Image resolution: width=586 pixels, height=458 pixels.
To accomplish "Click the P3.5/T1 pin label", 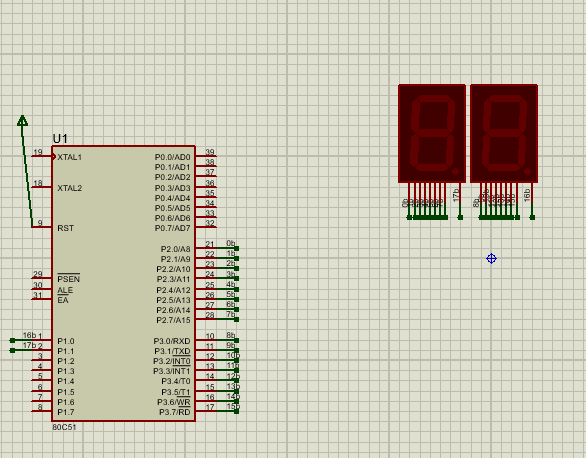I will pyautogui.click(x=176, y=392).
